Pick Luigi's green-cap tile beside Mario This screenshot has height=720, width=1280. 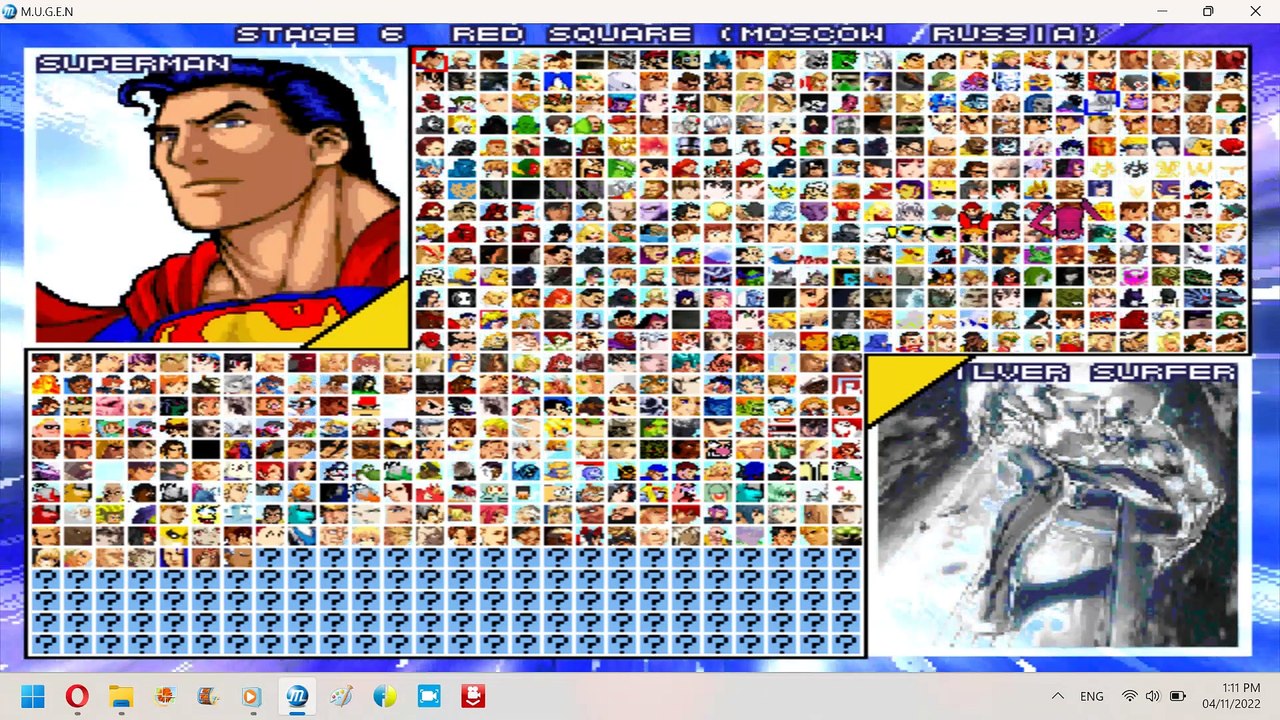point(686,60)
